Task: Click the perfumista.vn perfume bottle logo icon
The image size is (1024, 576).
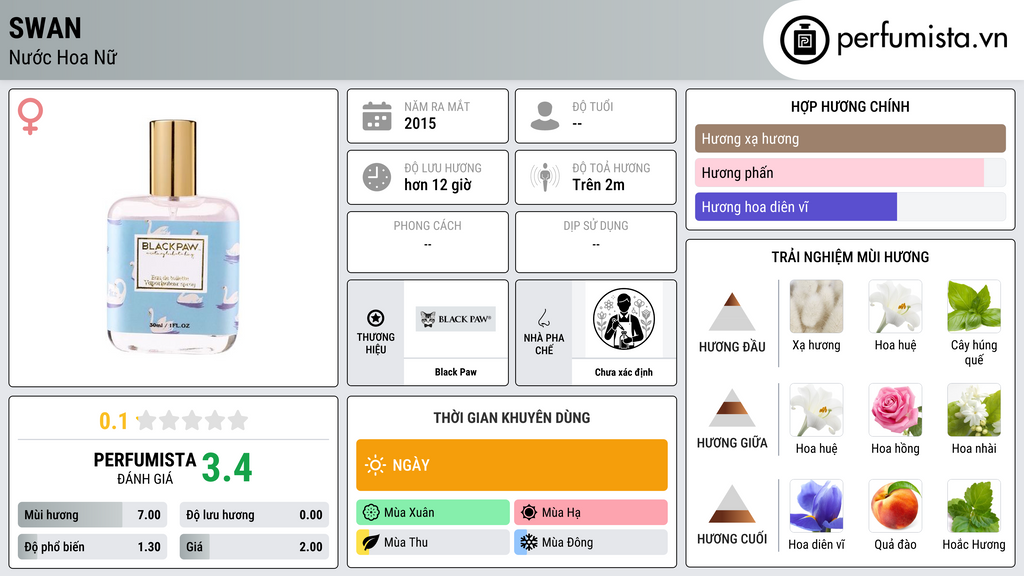Action: (805, 40)
